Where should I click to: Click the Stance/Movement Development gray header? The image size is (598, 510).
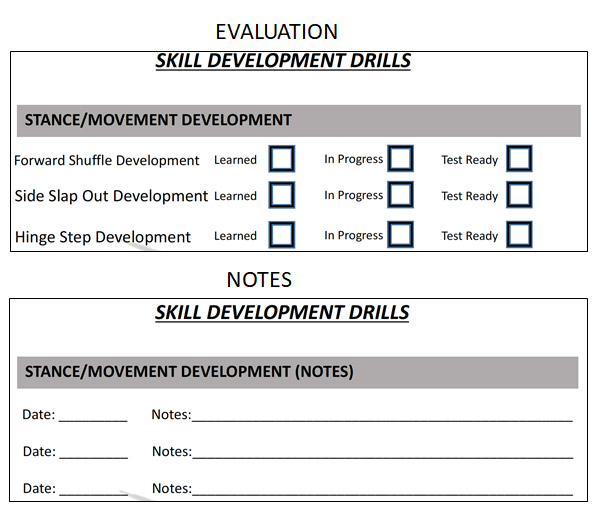(299, 121)
